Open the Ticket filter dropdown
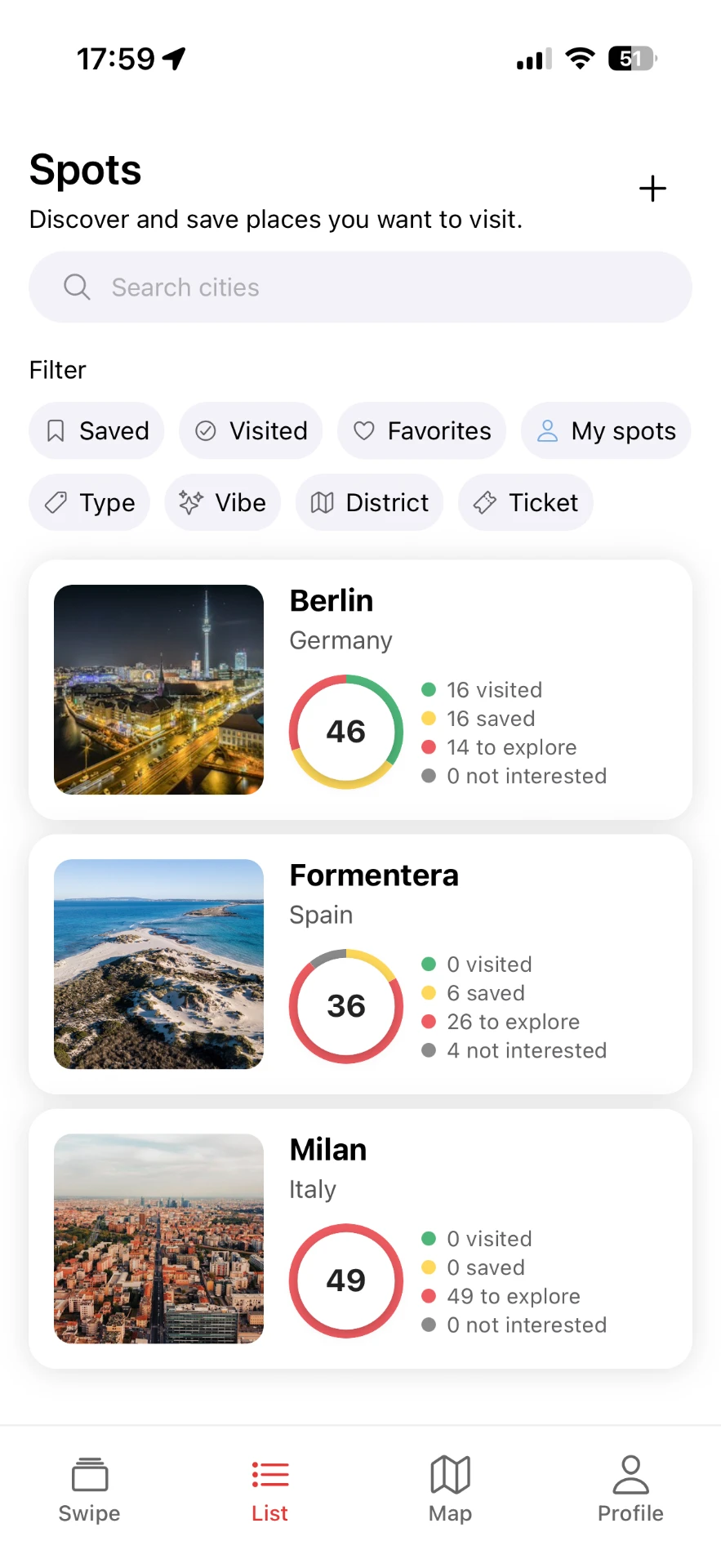 526,502
